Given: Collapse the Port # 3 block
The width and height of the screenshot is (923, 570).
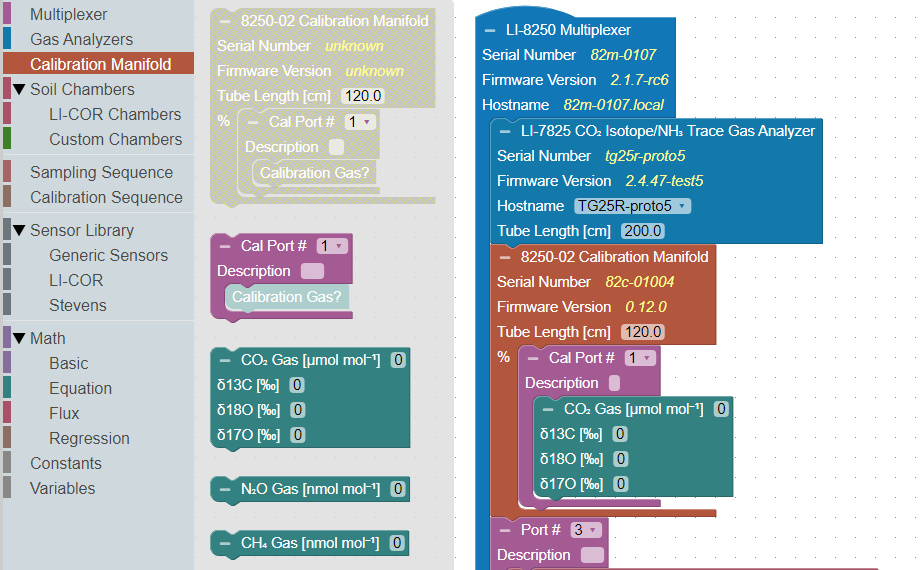Looking at the screenshot, I should pos(505,530).
